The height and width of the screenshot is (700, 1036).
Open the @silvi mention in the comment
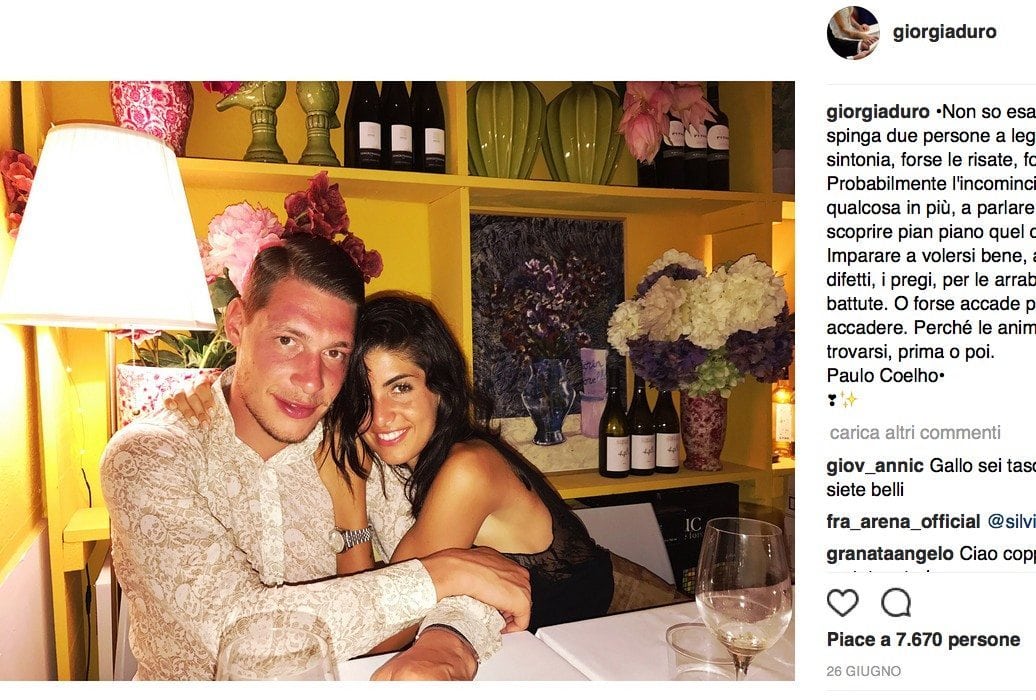tap(1012, 522)
